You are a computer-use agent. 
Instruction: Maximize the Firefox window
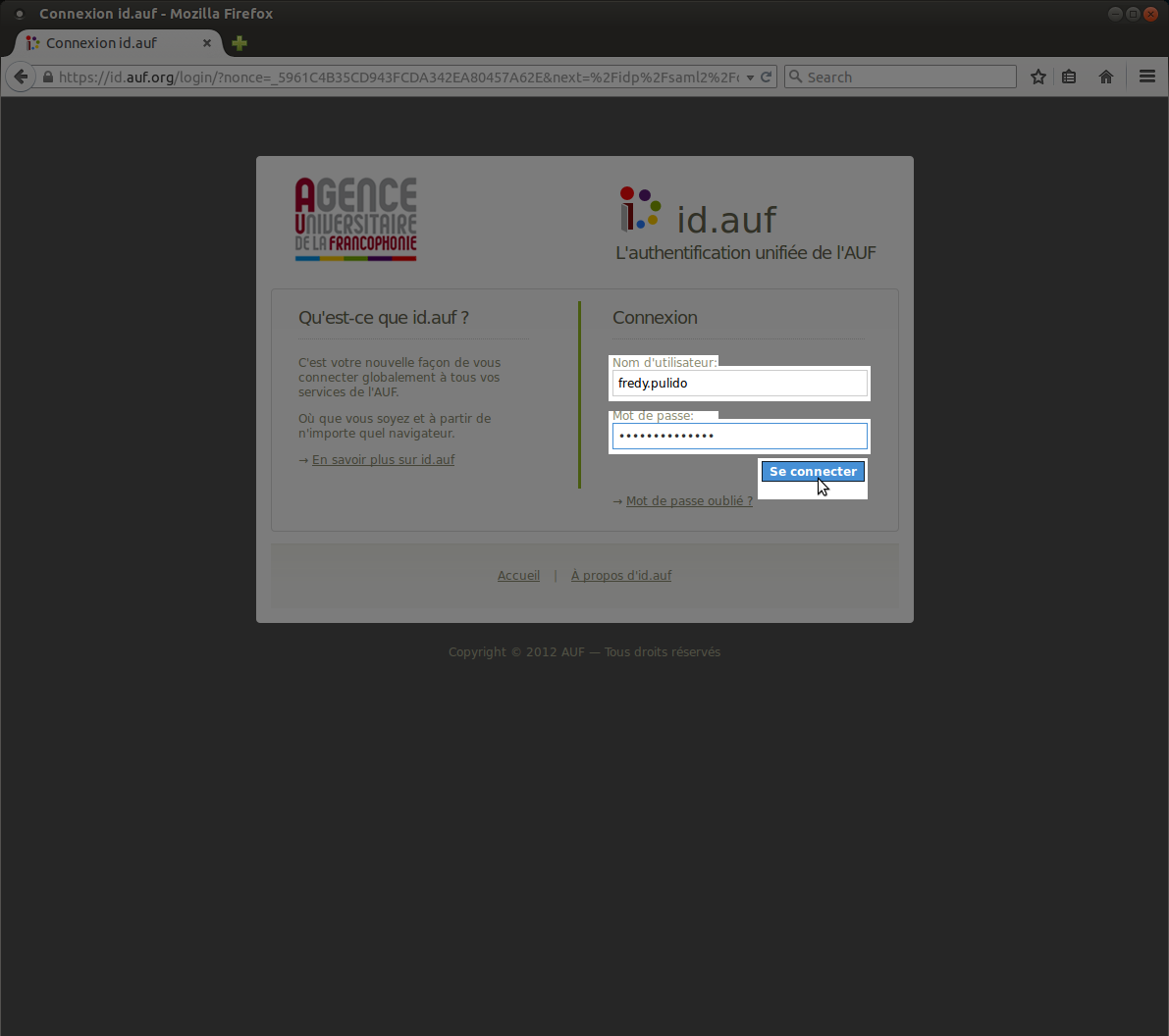click(x=1134, y=14)
